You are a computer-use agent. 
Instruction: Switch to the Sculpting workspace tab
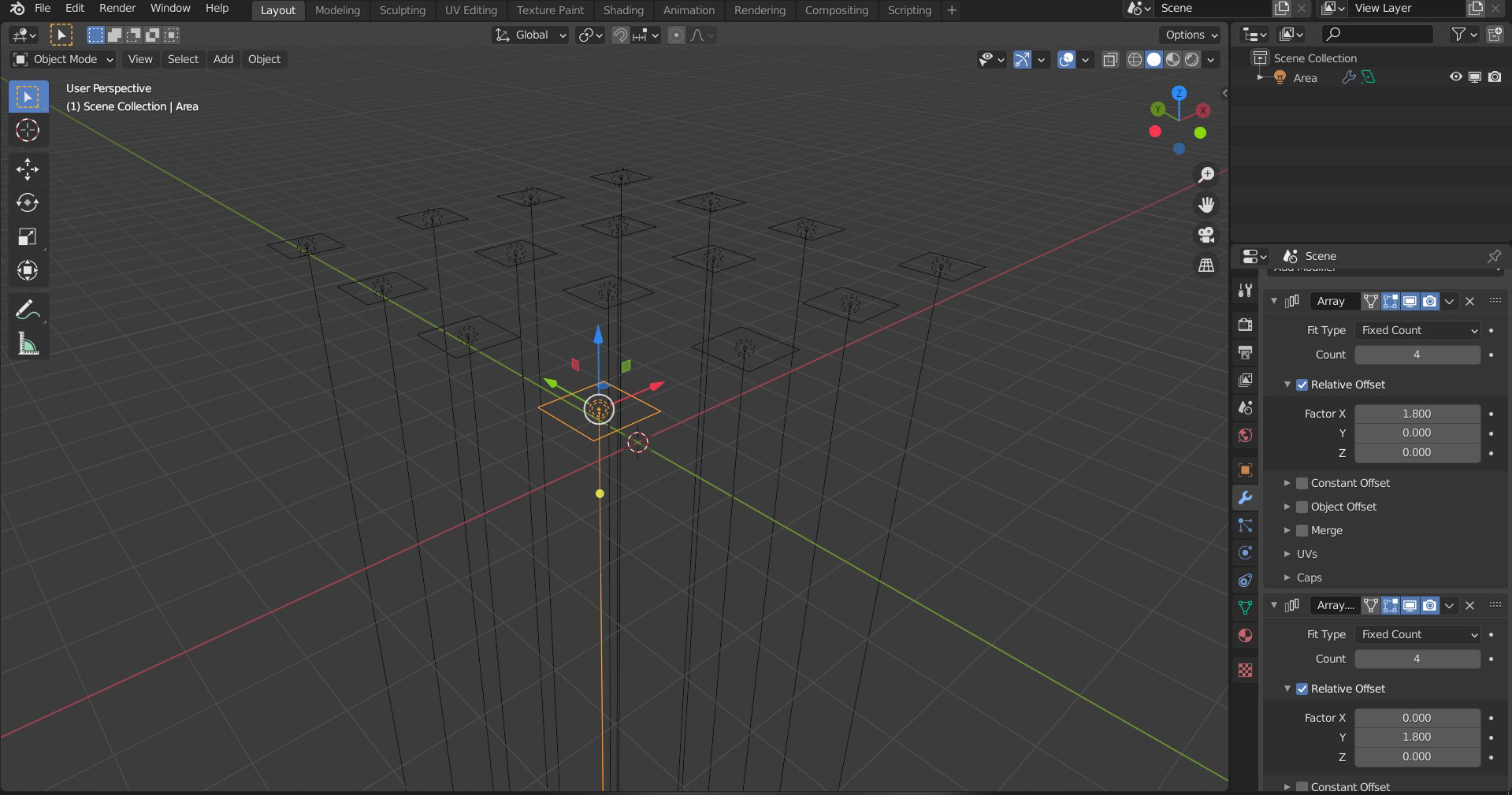coord(403,10)
